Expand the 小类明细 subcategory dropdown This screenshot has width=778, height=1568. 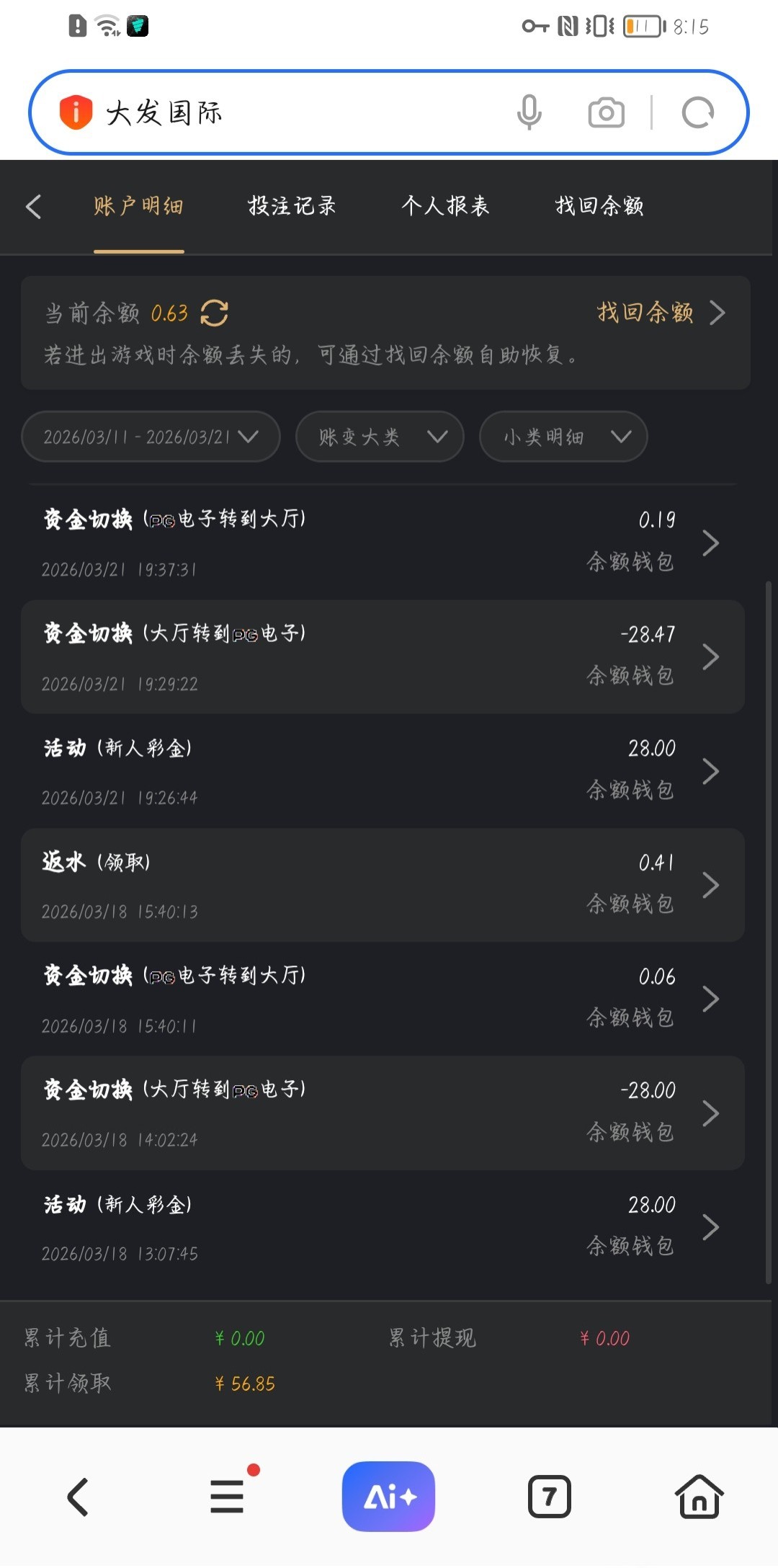pos(563,437)
